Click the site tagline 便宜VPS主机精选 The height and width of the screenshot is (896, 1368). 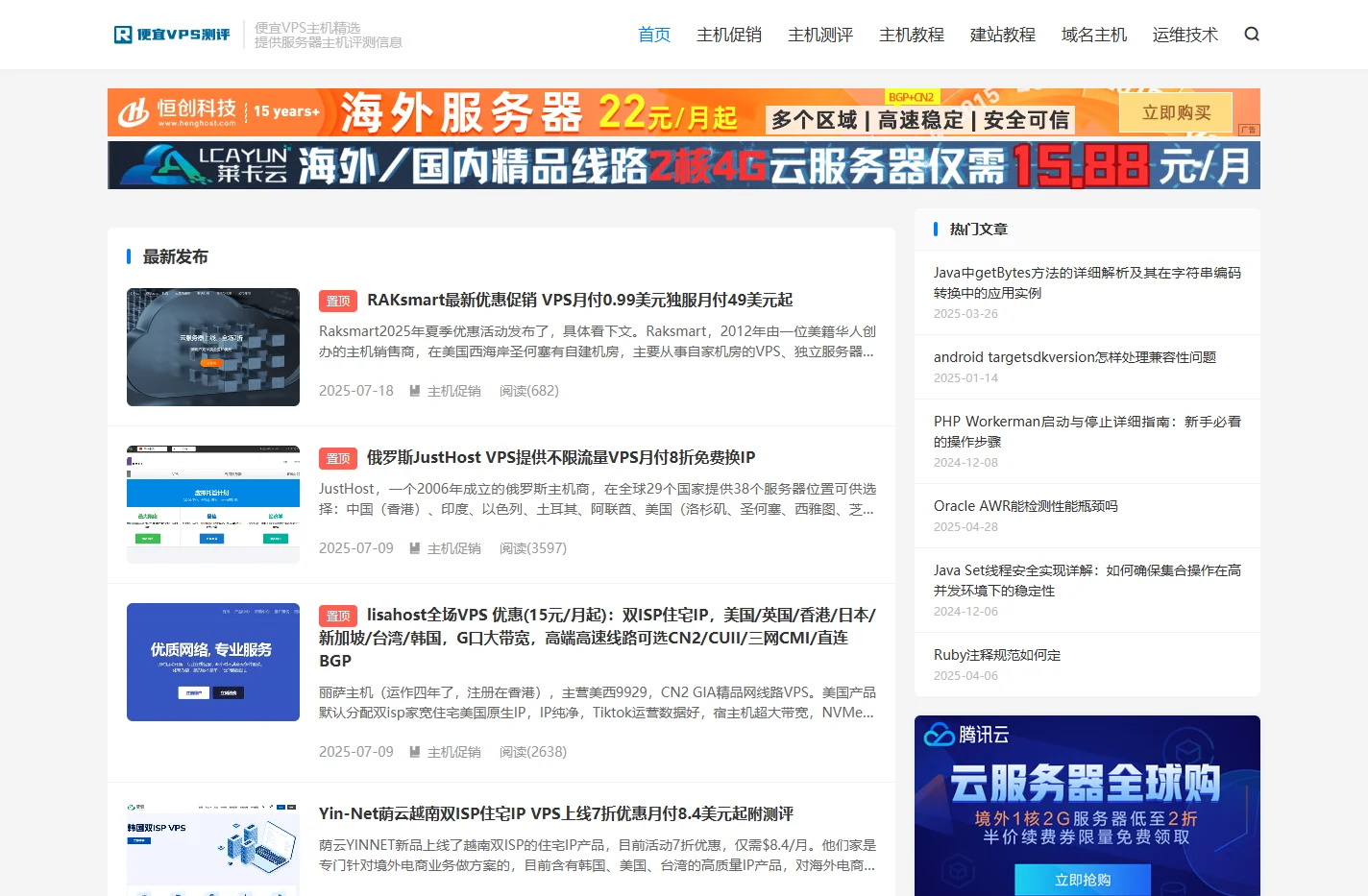[307, 28]
